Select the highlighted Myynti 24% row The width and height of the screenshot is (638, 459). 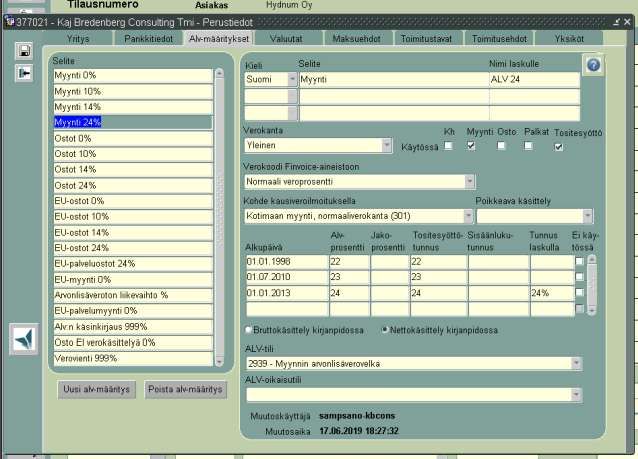133,122
